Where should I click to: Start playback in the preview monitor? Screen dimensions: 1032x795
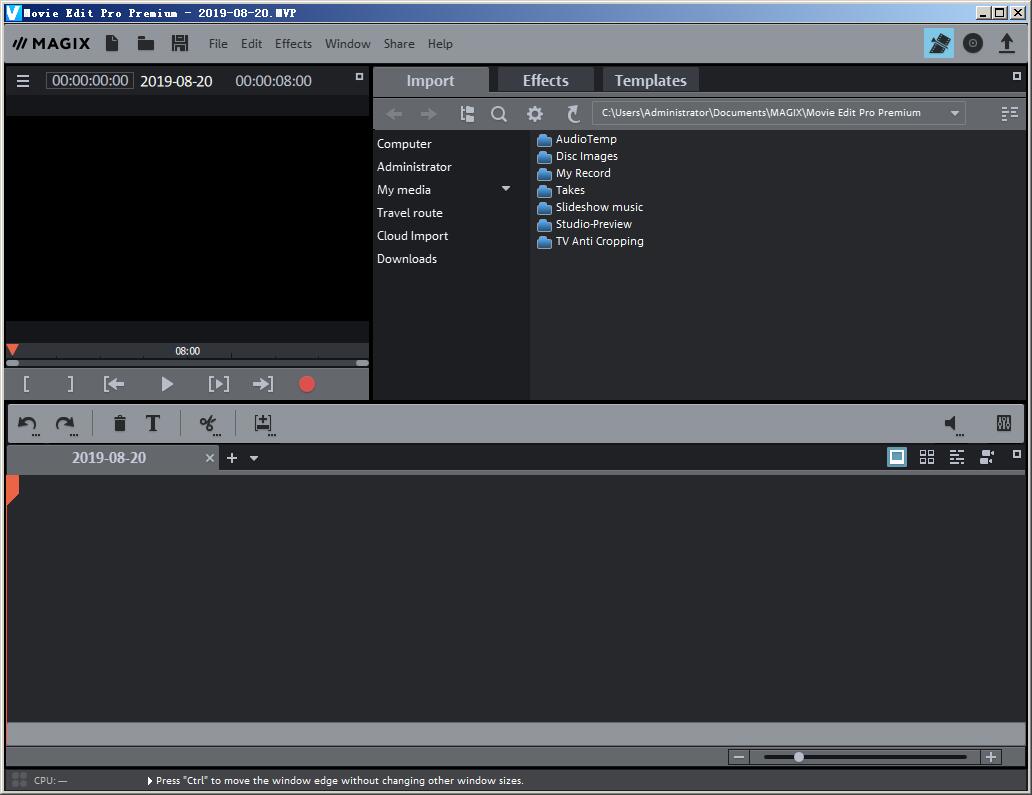pyautogui.click(x=167, y=384)
